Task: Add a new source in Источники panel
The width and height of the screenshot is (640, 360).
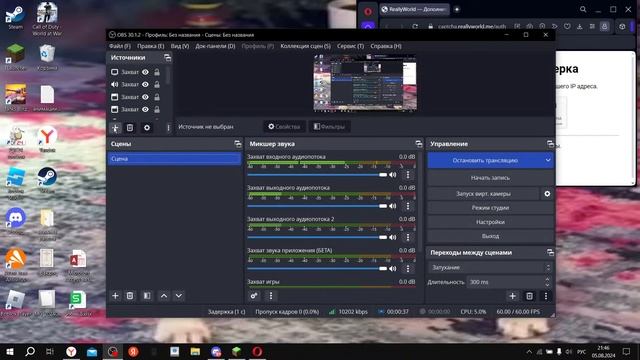Action: pyautogui.click(x=116, y=128)
